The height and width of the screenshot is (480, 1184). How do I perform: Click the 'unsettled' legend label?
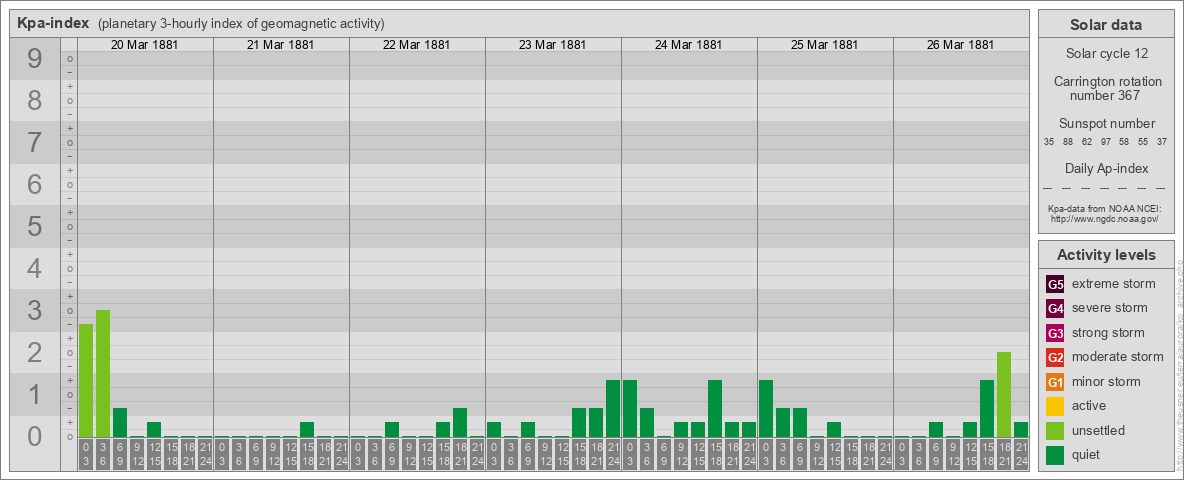pos(1099,430)
